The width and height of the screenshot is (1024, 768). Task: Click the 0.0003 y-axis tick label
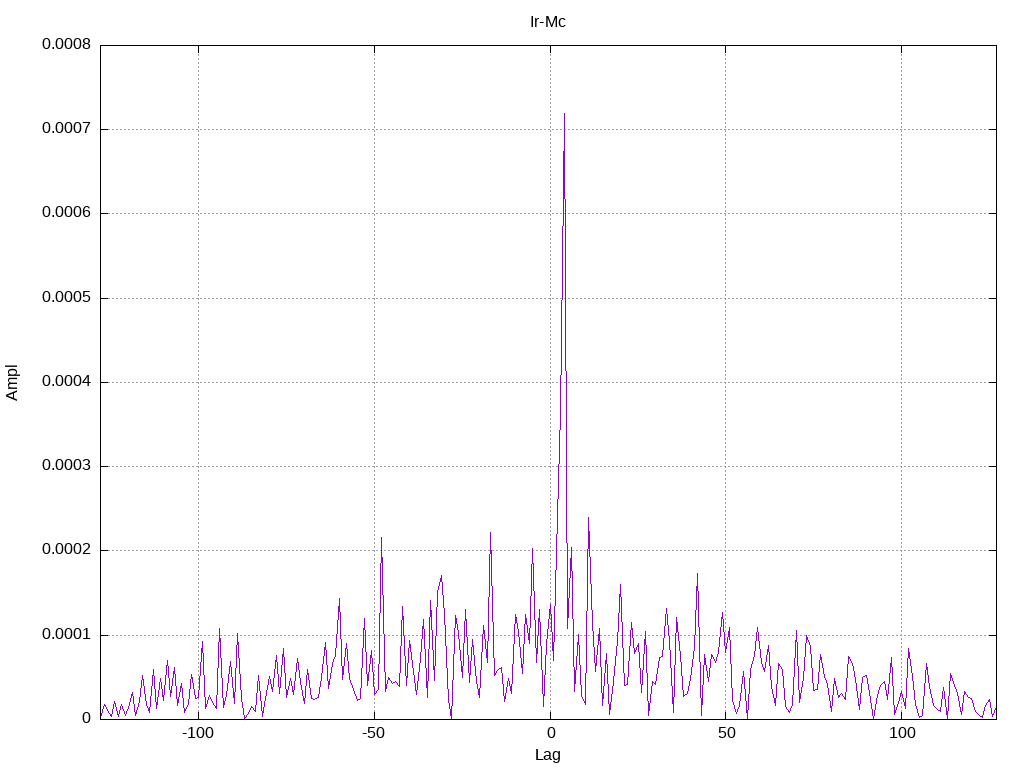pyautogui.click(x=66, y=466)
